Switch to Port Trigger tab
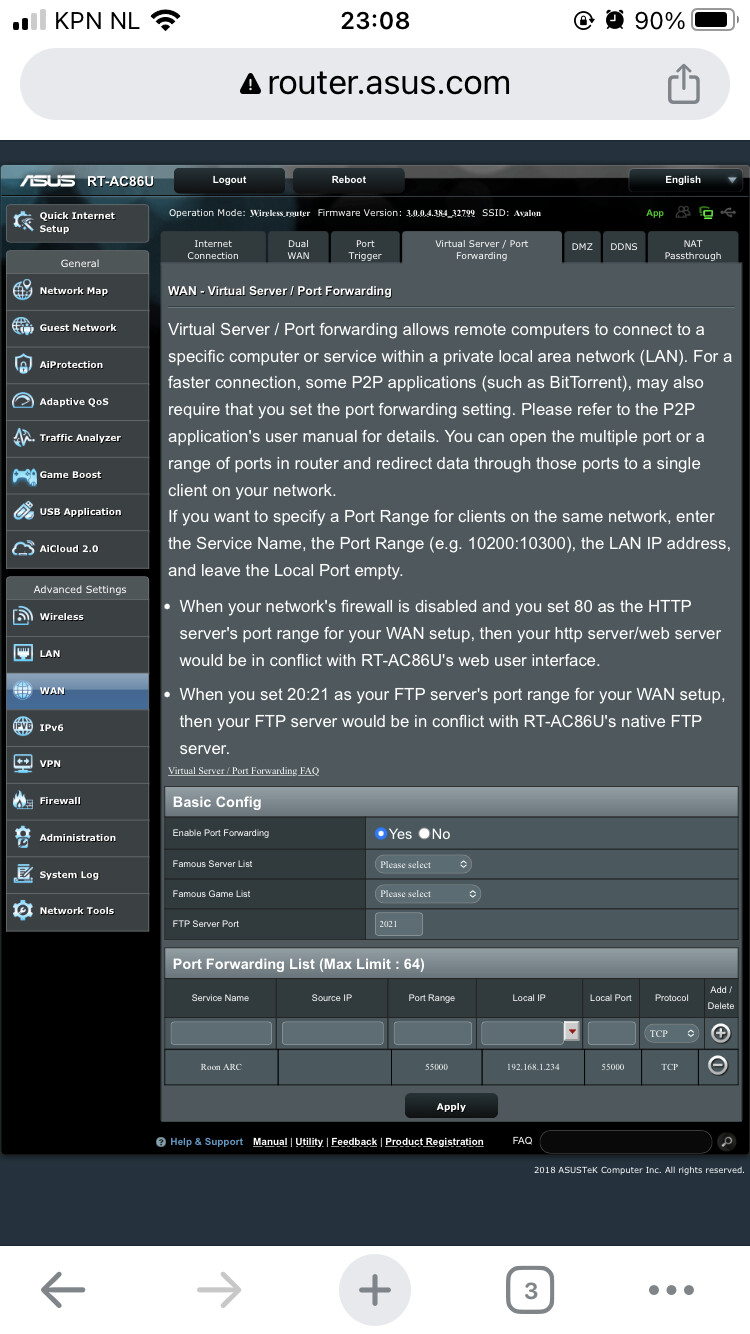The image size is (750, 1334). (365, 249)
